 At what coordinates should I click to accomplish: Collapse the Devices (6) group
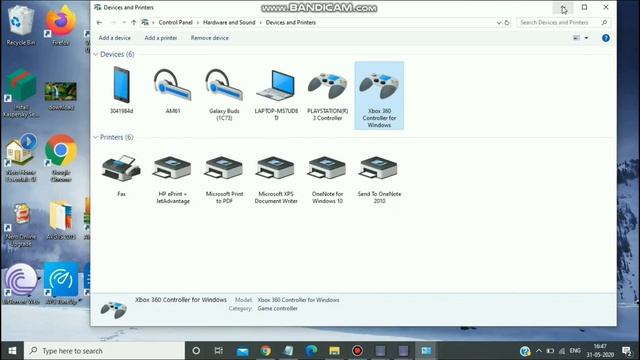[96, 54]
